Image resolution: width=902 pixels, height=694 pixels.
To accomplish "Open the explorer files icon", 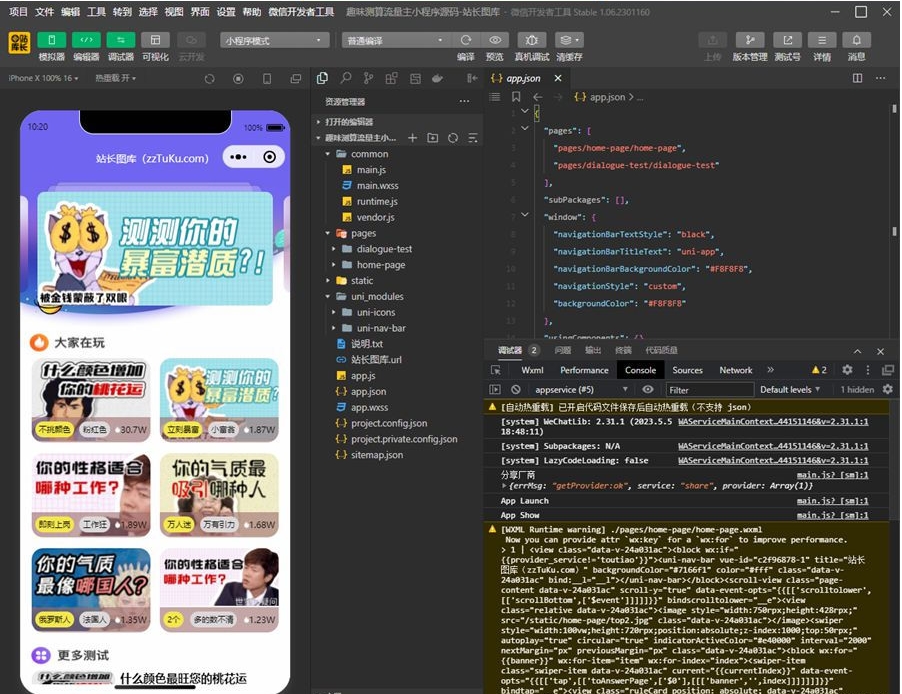I will [322, 78].
